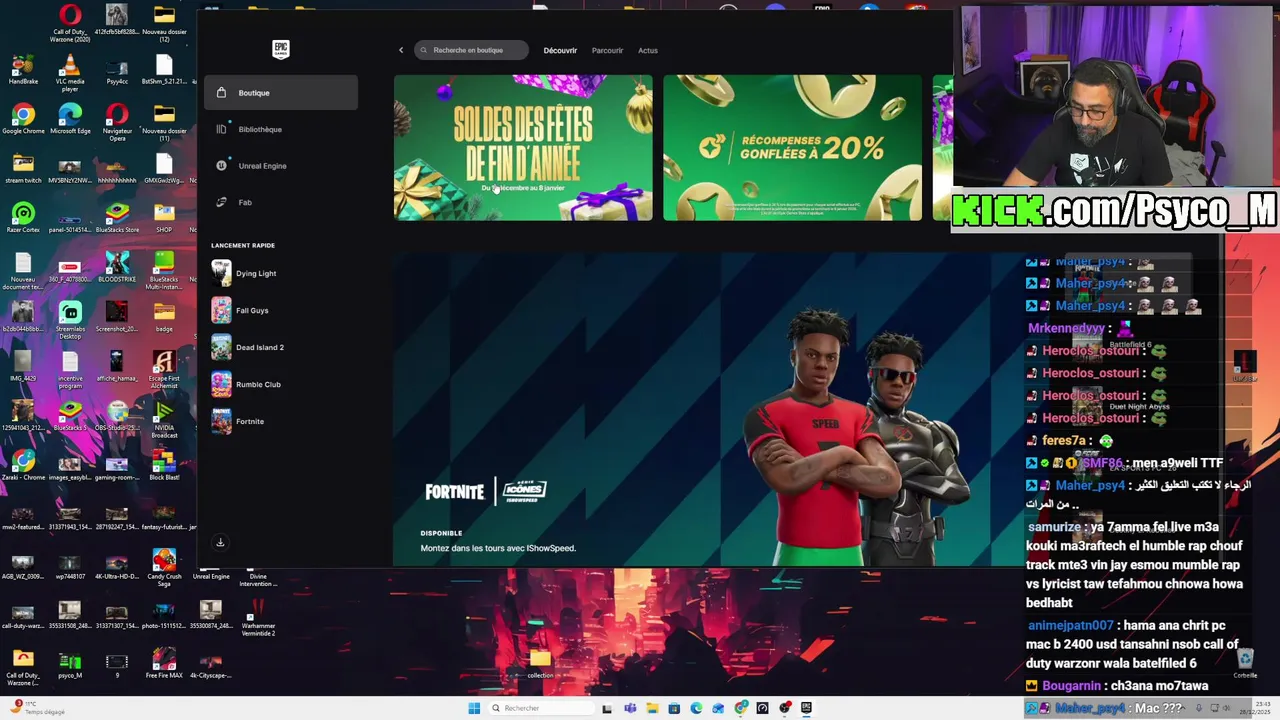Viewport: 1280px width, 720px height.
Task: Select NVIDIA Broadcast desktop icon
Action: pos(164,418)
